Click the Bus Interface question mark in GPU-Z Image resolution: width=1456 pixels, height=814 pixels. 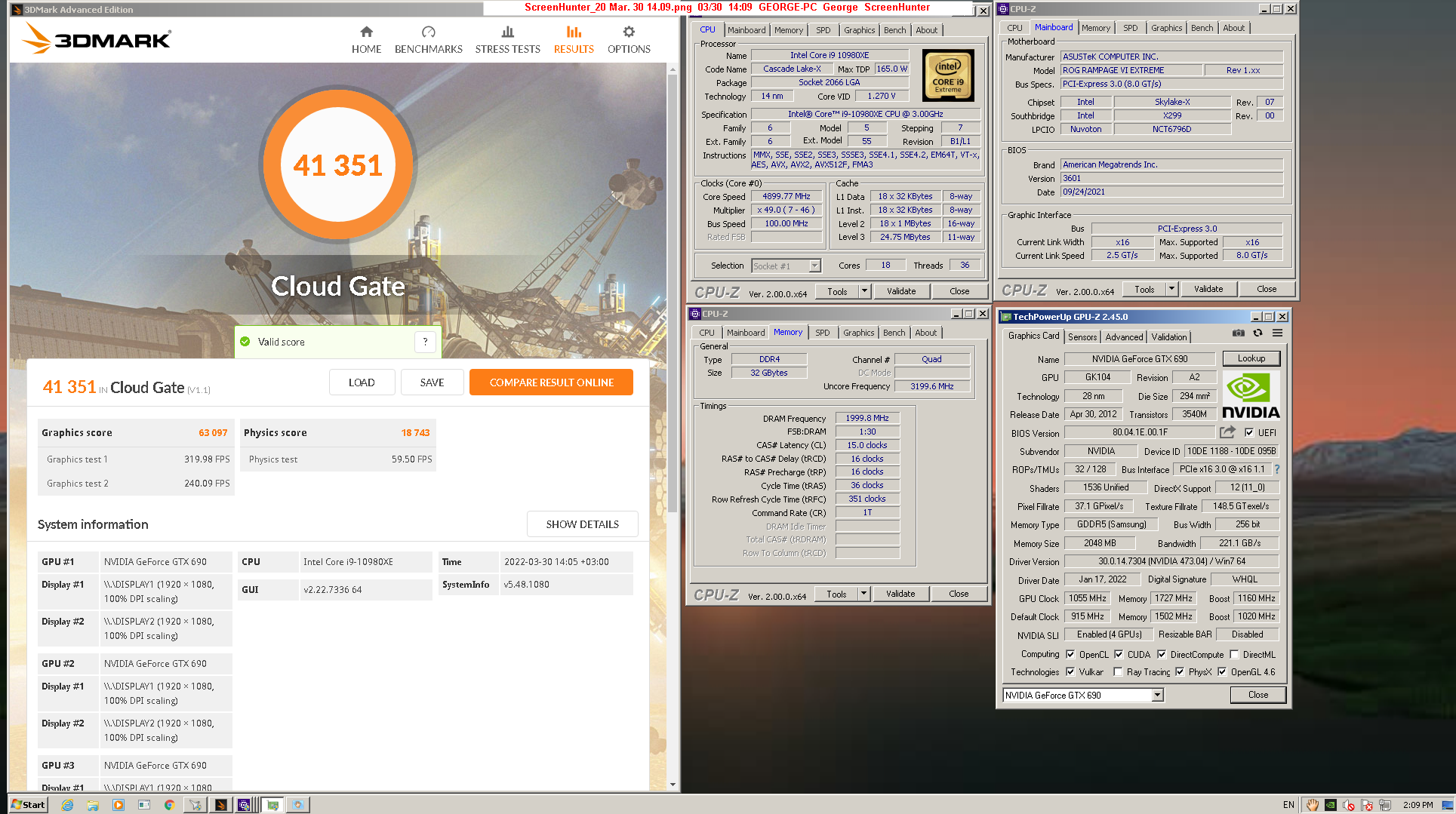click(1276, 469)
